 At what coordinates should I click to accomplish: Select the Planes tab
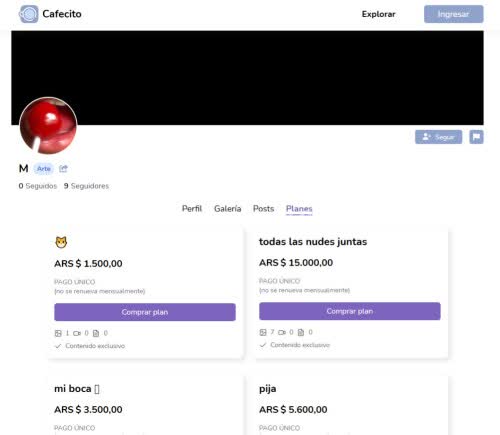[x=299, y=209]
